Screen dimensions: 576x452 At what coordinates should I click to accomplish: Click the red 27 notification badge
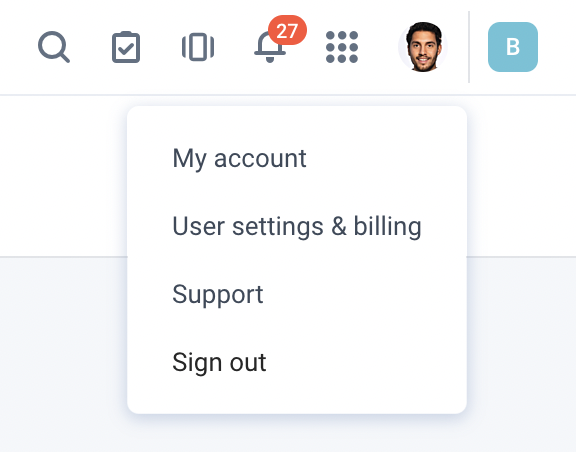[x=287, y=30]
